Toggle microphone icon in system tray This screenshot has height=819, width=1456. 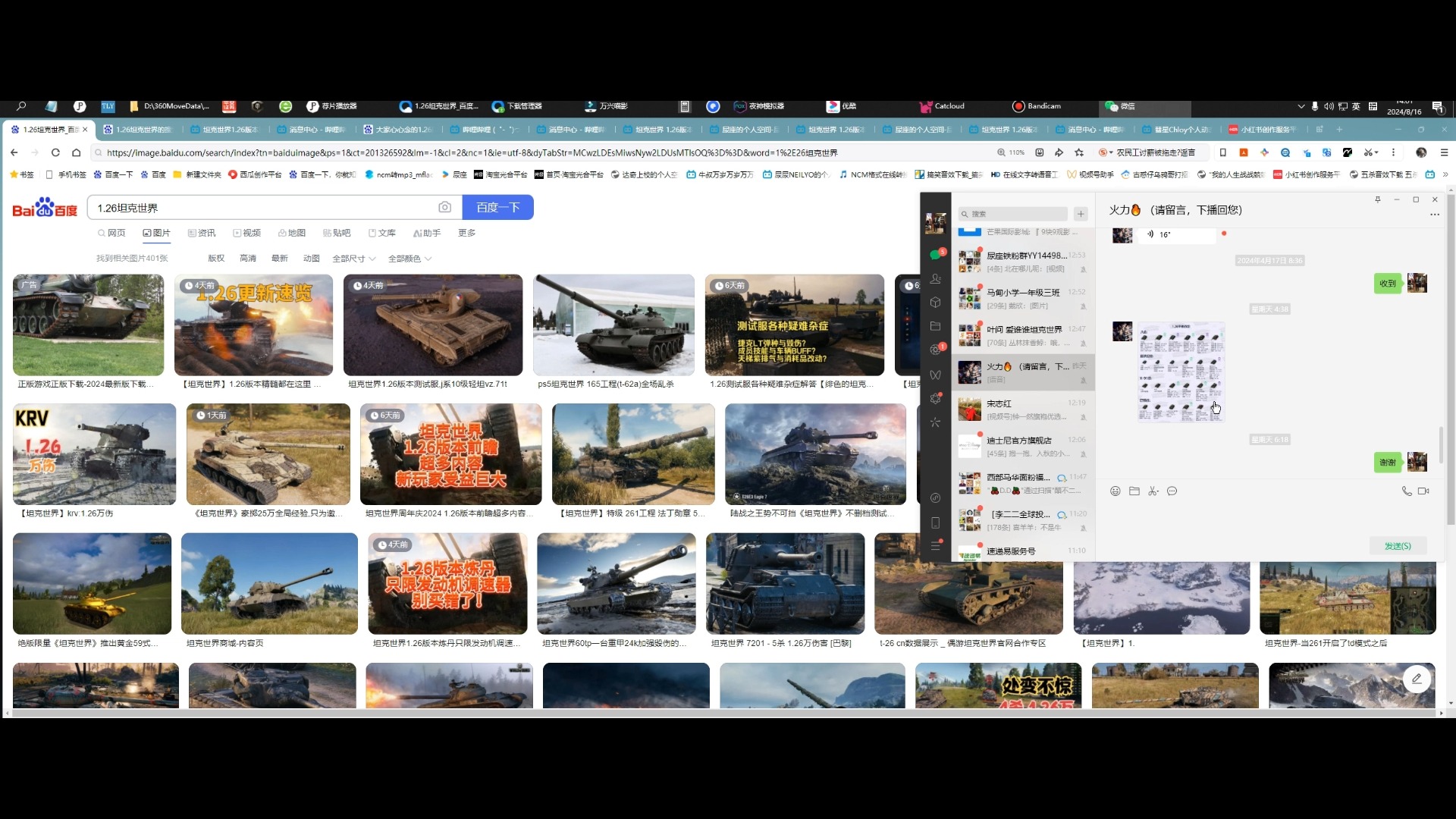(1314, 106)
